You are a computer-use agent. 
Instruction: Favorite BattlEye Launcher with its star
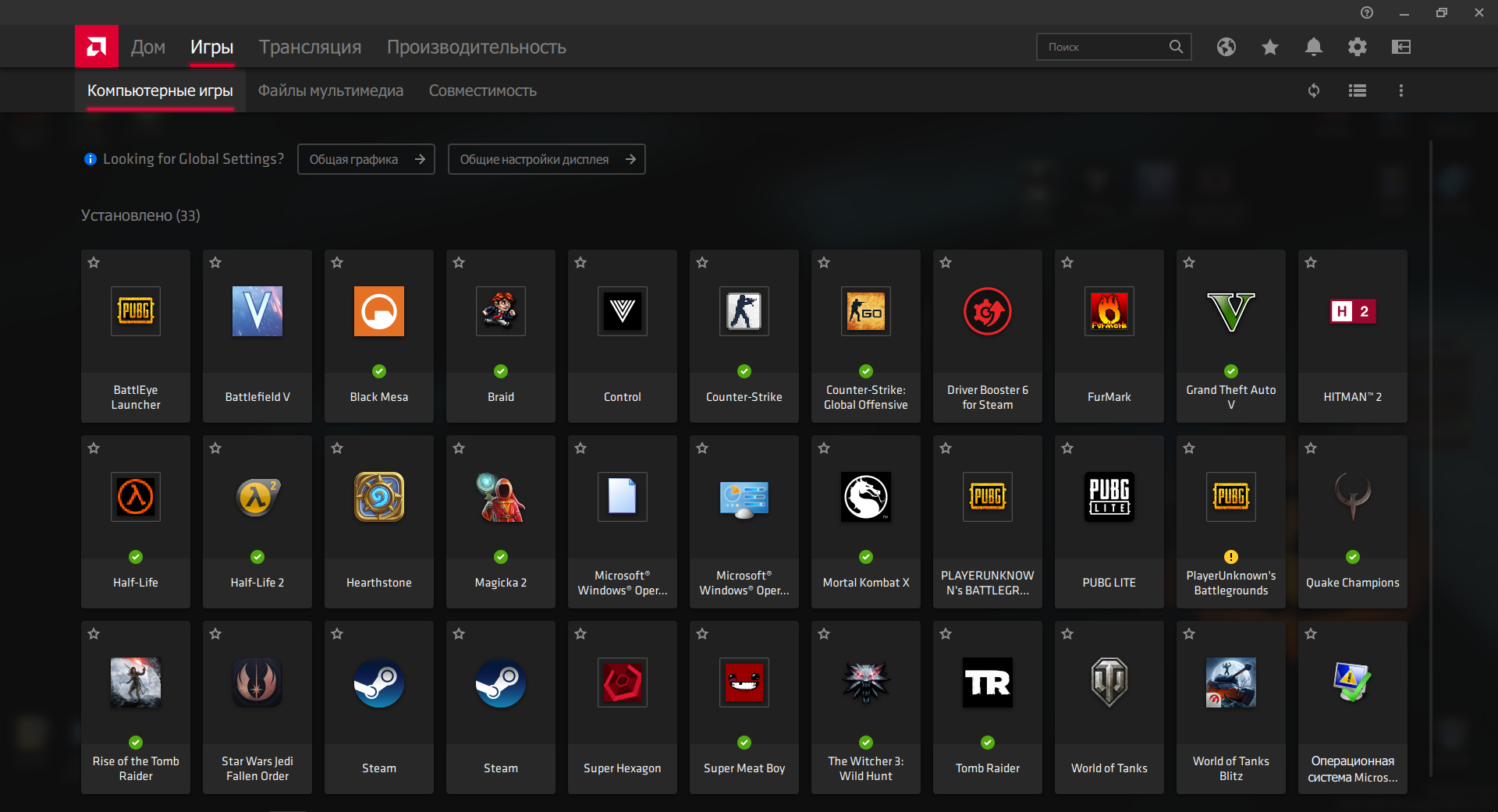tap(94, 263)
